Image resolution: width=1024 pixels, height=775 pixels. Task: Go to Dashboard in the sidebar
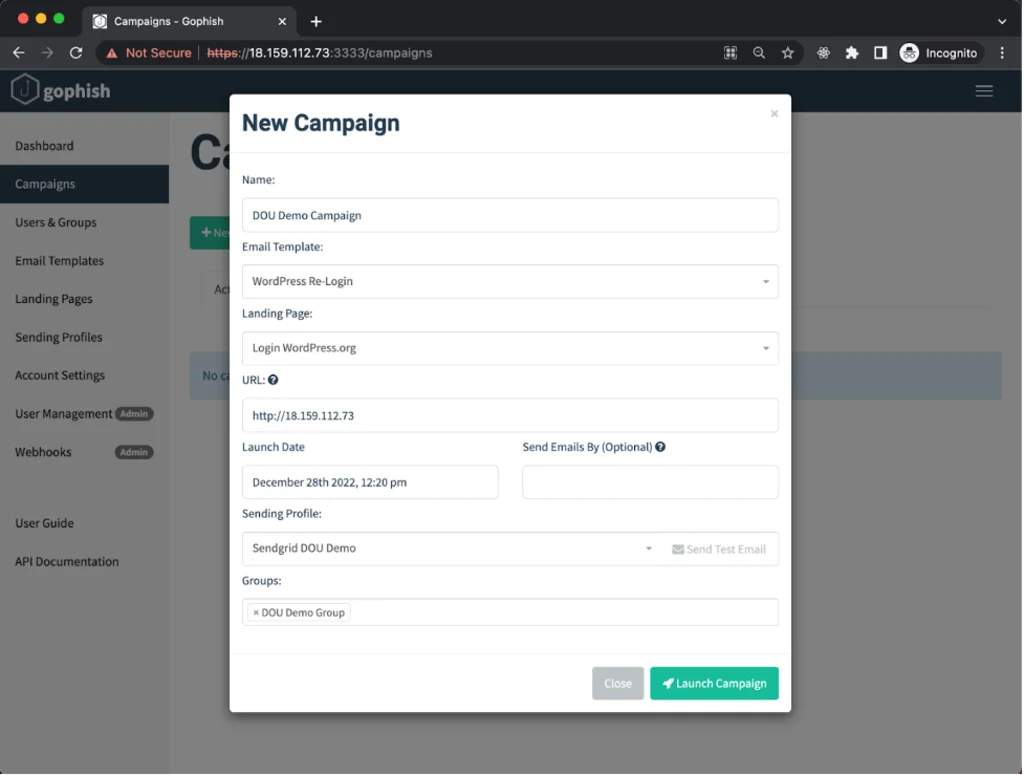[44, 146]
